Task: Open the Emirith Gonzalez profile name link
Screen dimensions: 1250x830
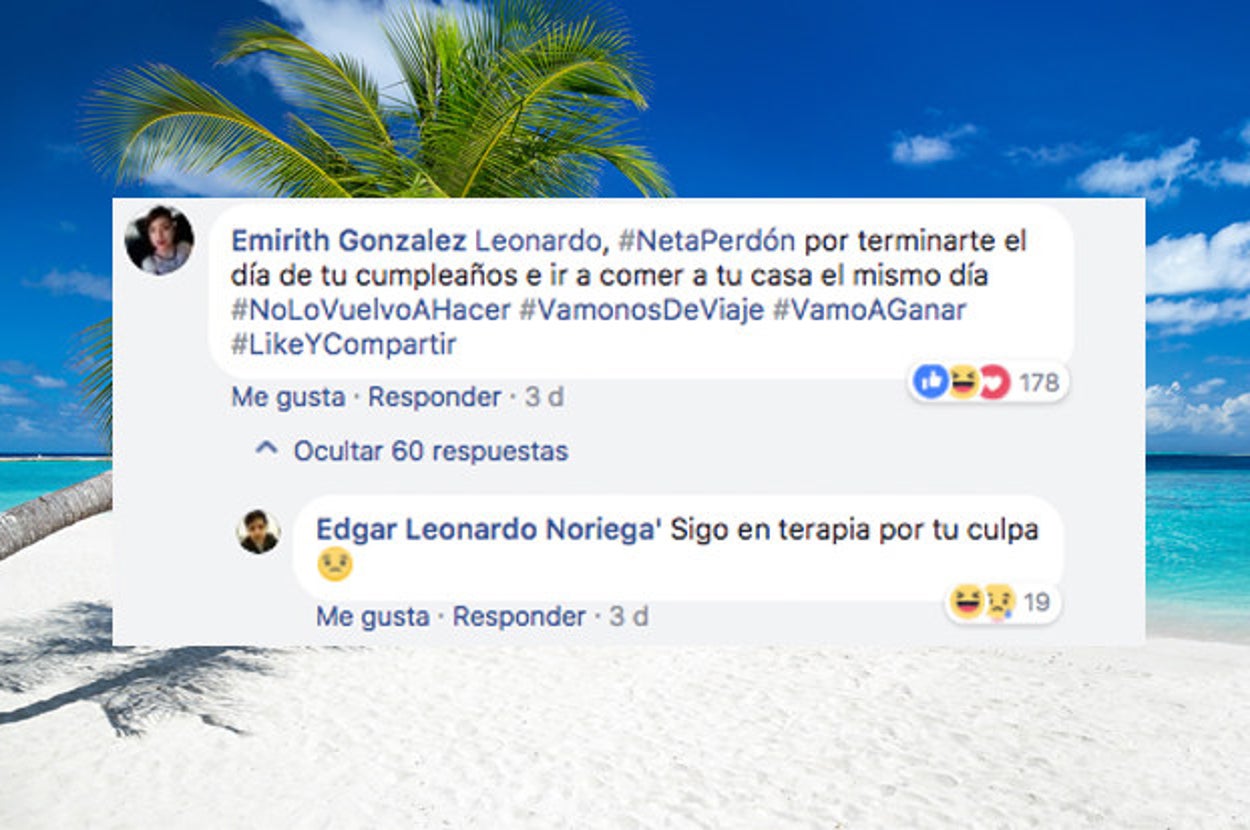Action: 349,241
